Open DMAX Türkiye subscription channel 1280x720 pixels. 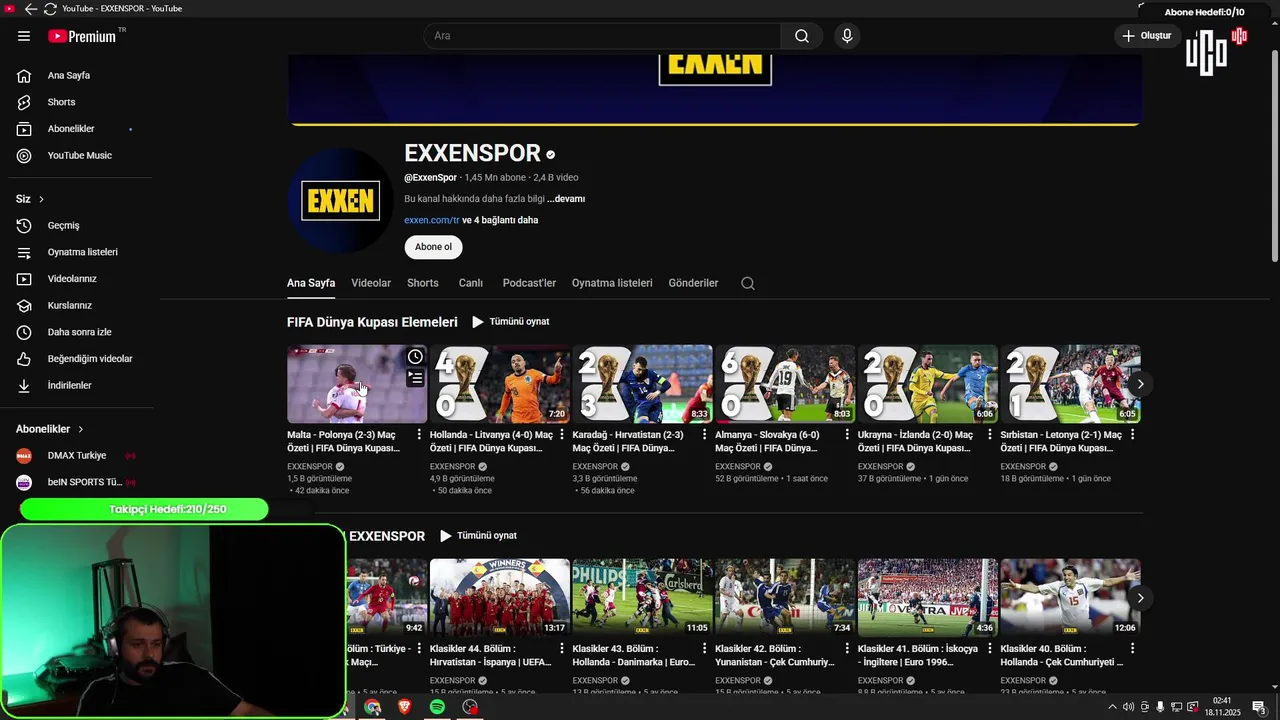(76, 456)
